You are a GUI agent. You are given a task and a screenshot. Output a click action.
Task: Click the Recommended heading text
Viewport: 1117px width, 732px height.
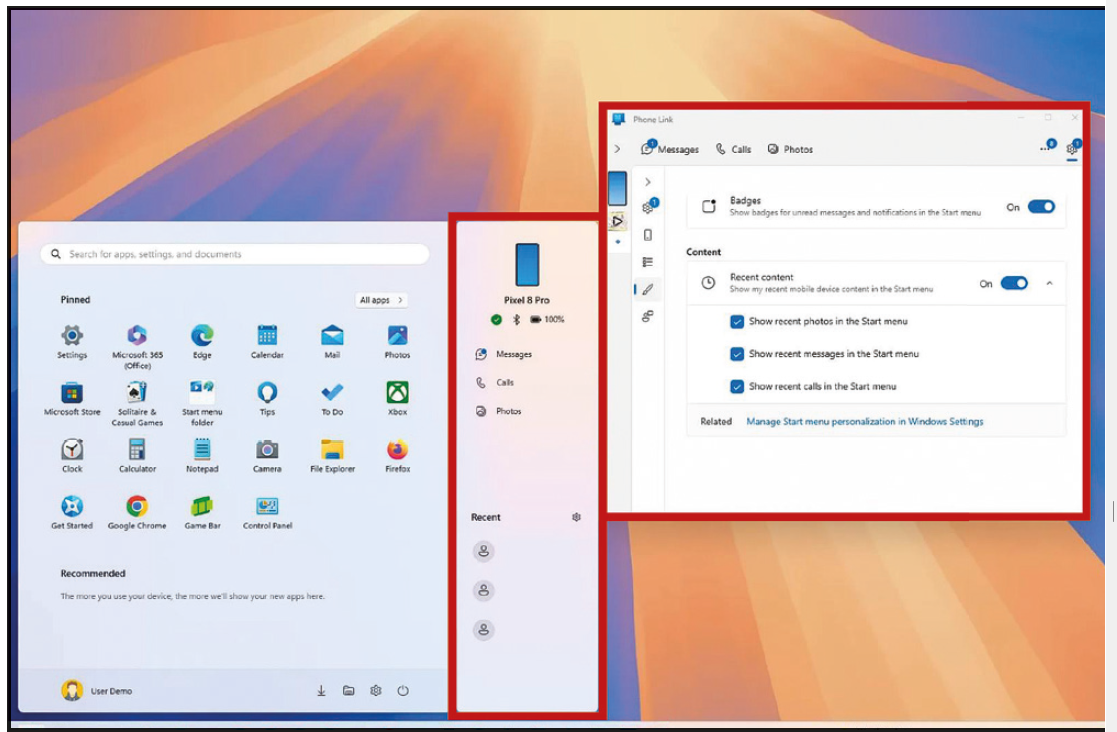[x=93, y=573]
